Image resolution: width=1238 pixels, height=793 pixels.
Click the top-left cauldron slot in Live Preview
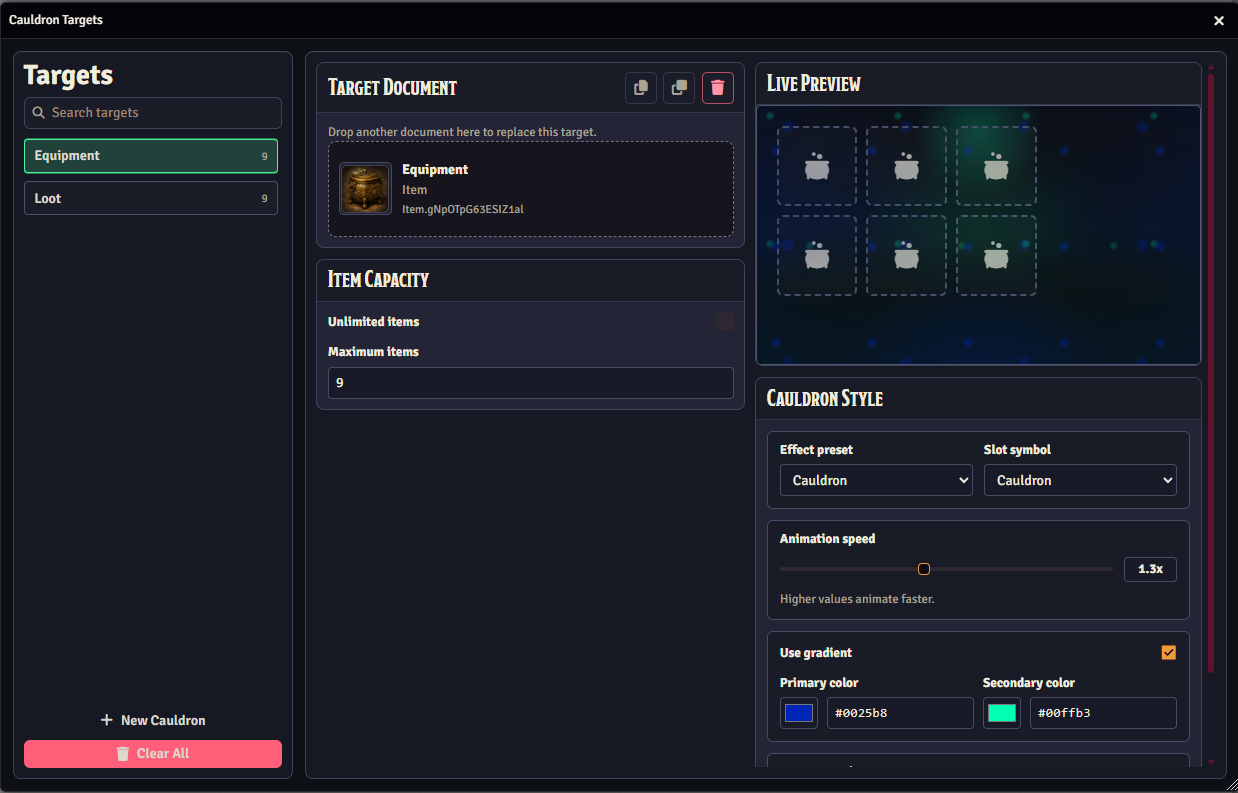point(817,166)
